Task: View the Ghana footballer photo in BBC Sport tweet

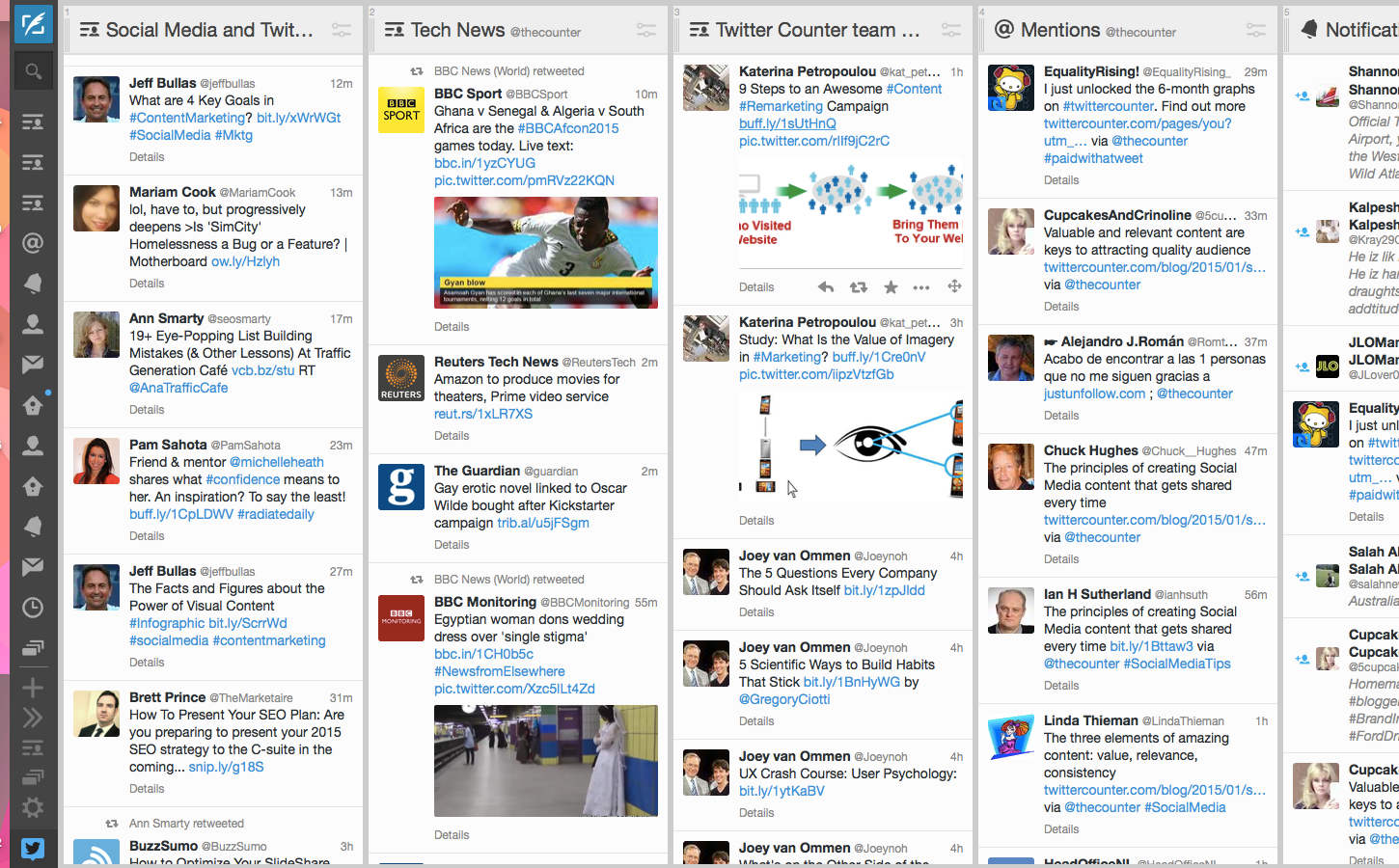Action: (546, 253)
